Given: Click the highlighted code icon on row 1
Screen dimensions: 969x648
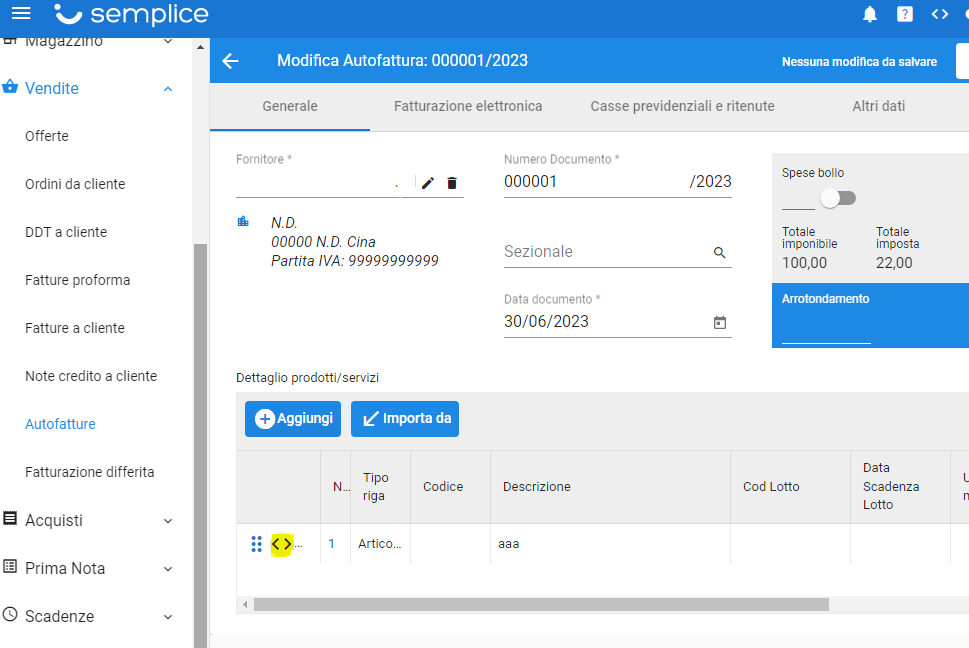Looking at the screenshot, I should point(281,544).
